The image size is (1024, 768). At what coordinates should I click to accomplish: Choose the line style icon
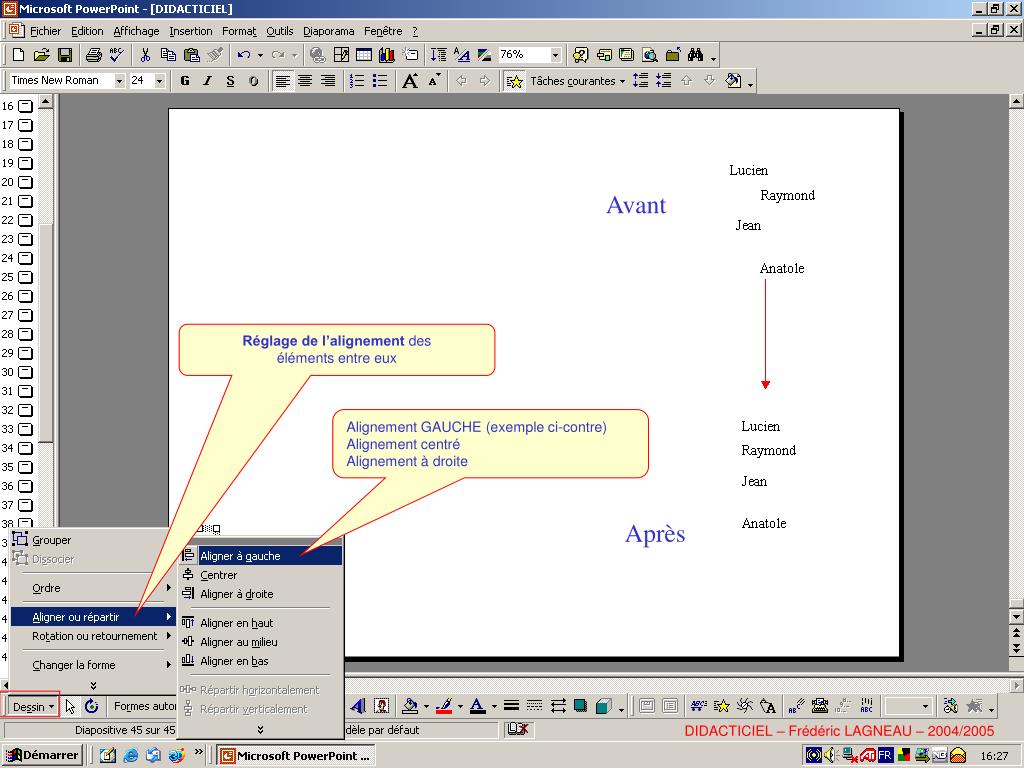(511, 706)
